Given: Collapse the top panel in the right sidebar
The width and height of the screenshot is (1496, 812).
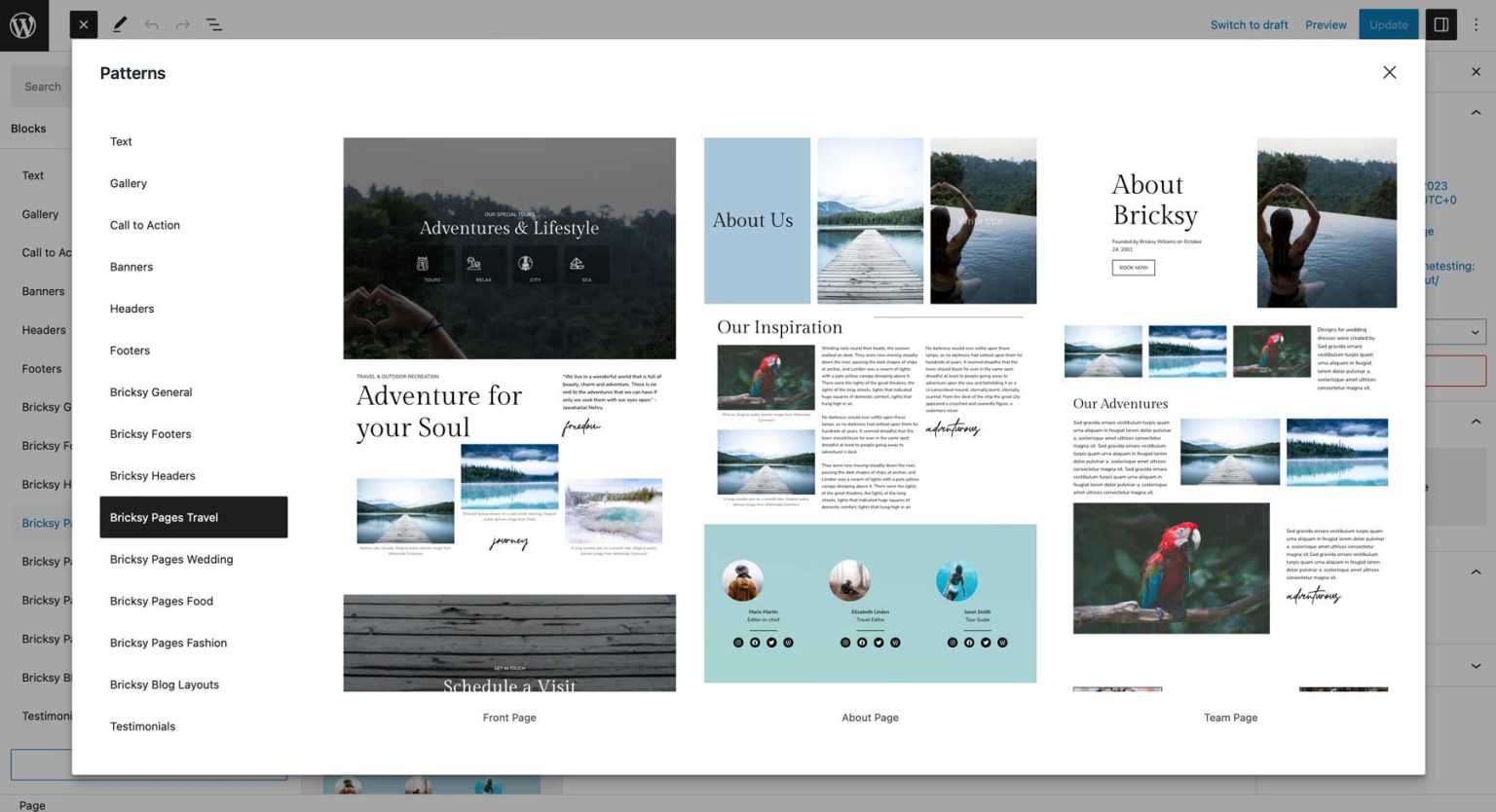Looking at the screenshot, I should pyautogui.click(x=1476, y=112).
